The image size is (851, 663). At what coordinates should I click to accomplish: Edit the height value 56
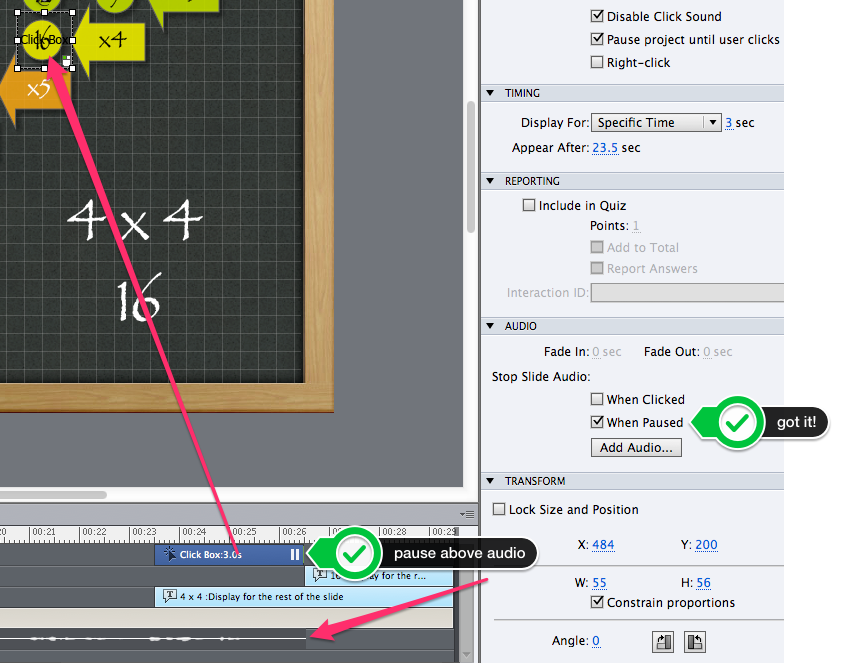pyautogui.click(x=703, y=583)
